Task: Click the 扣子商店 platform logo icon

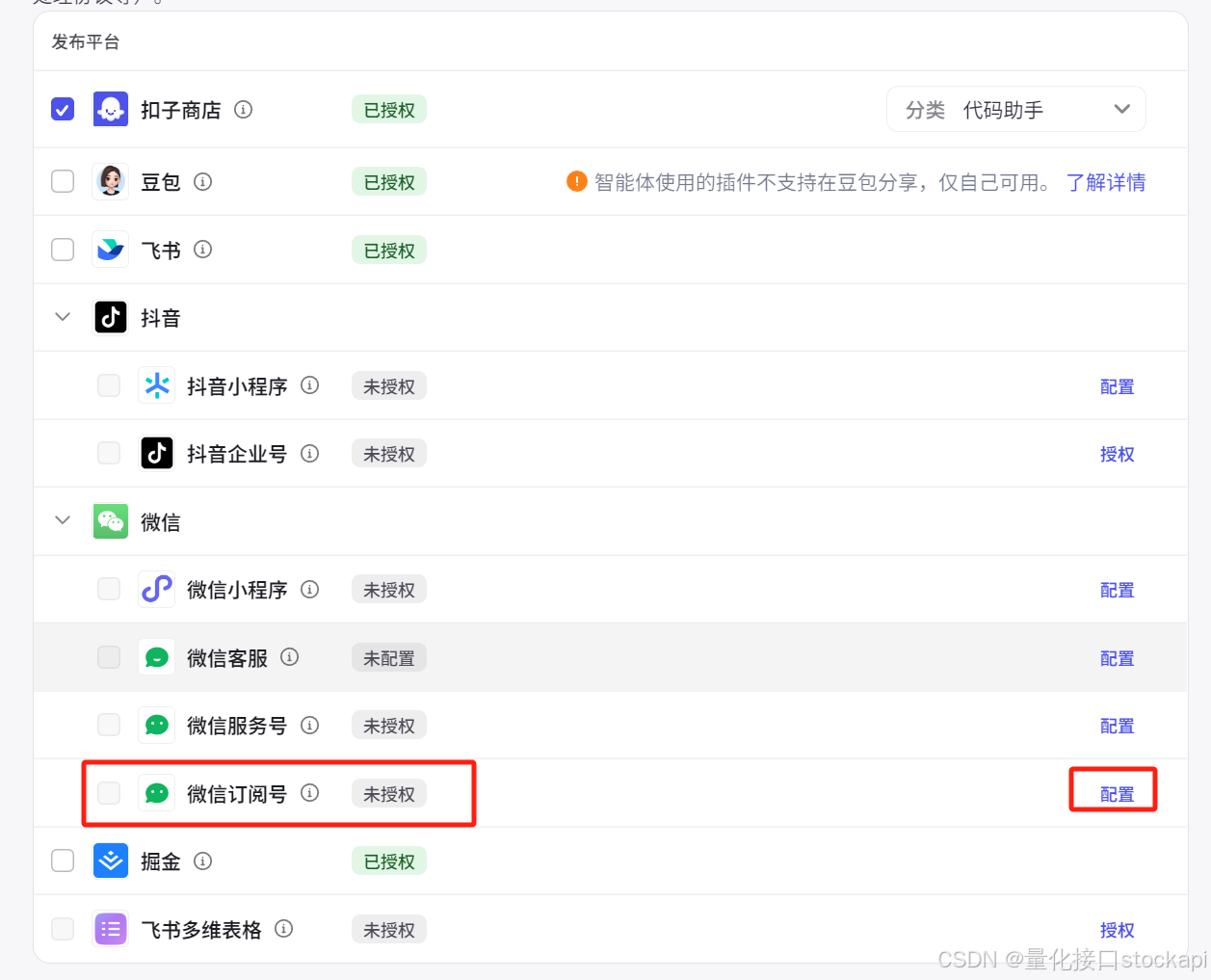Action: [x=111, y=110]
